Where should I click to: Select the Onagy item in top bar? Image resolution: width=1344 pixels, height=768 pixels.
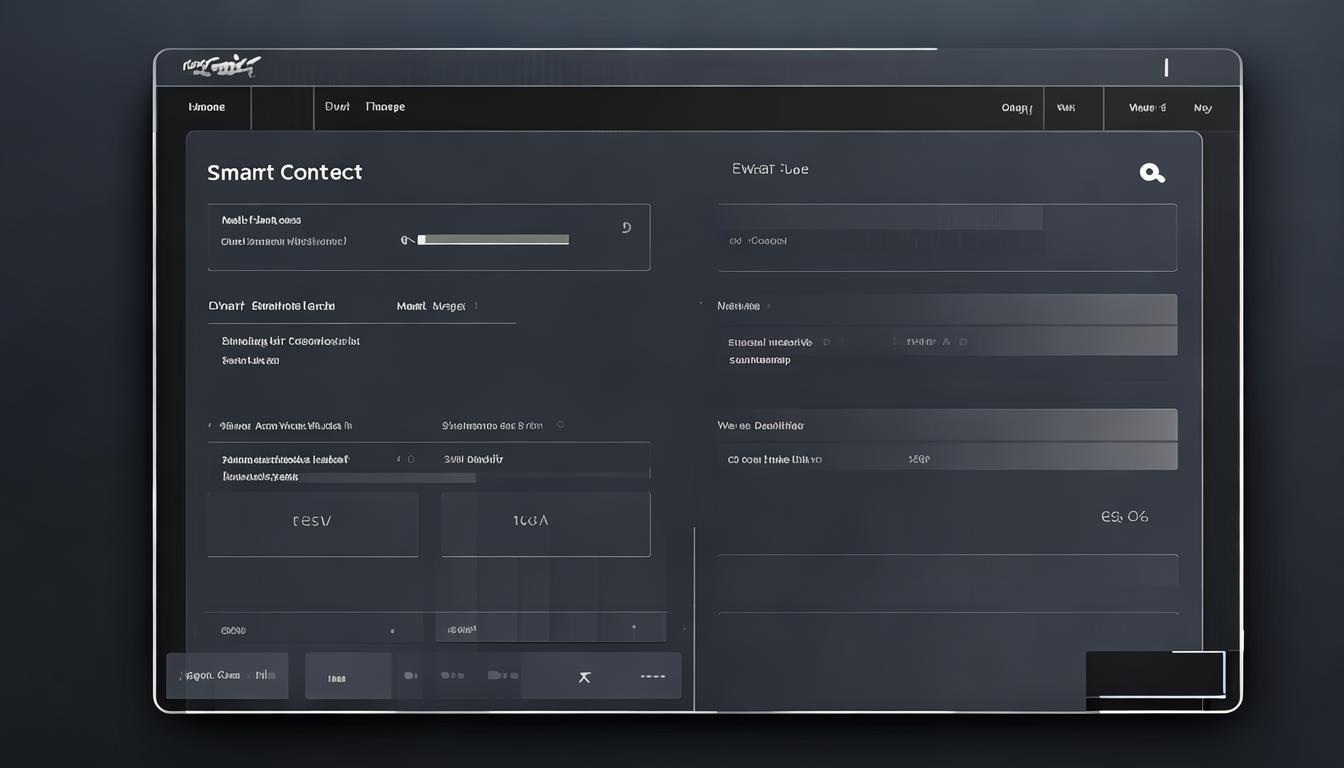pos(1016,108)
